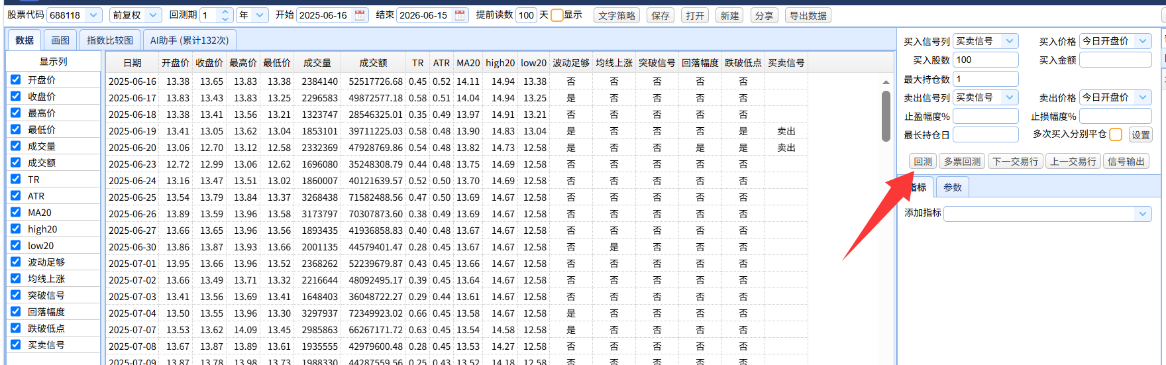The height and width of the screenshot is (365, 1166).
Task: Toggle the 突破信号 column checkbox
Action: tap(16, 294)
